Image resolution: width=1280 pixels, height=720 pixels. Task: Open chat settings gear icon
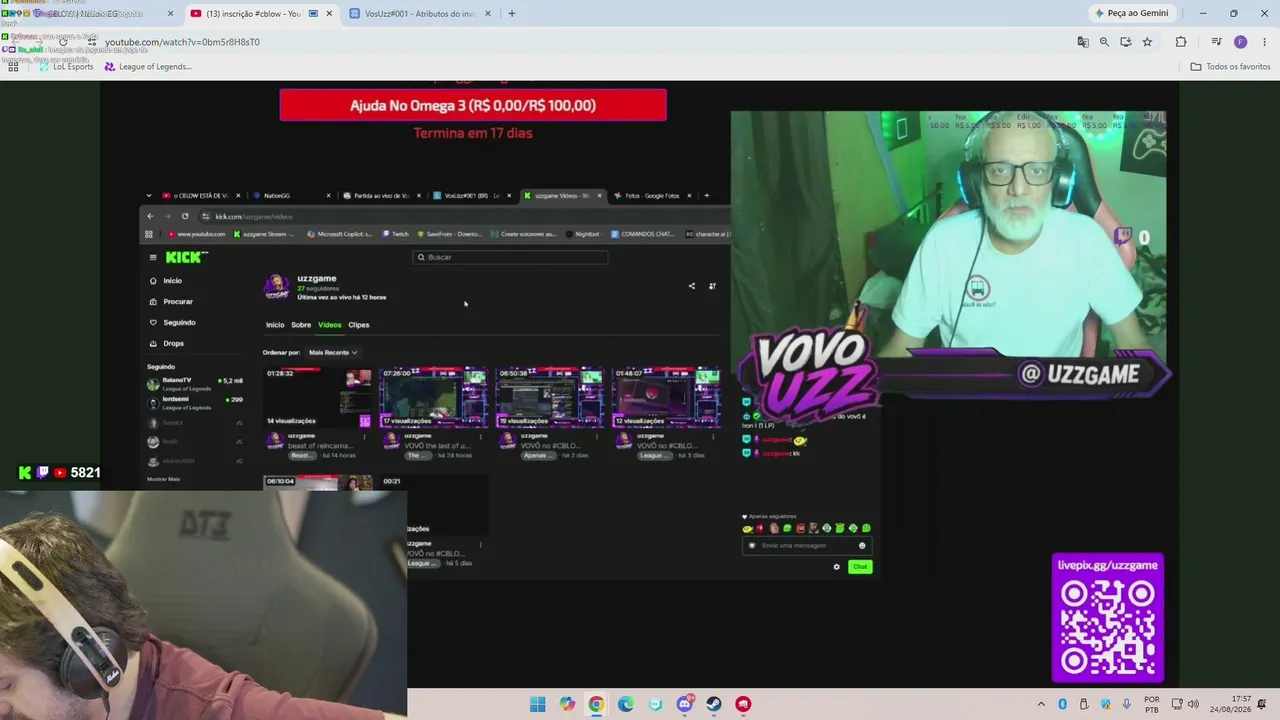tap(837, 567)
